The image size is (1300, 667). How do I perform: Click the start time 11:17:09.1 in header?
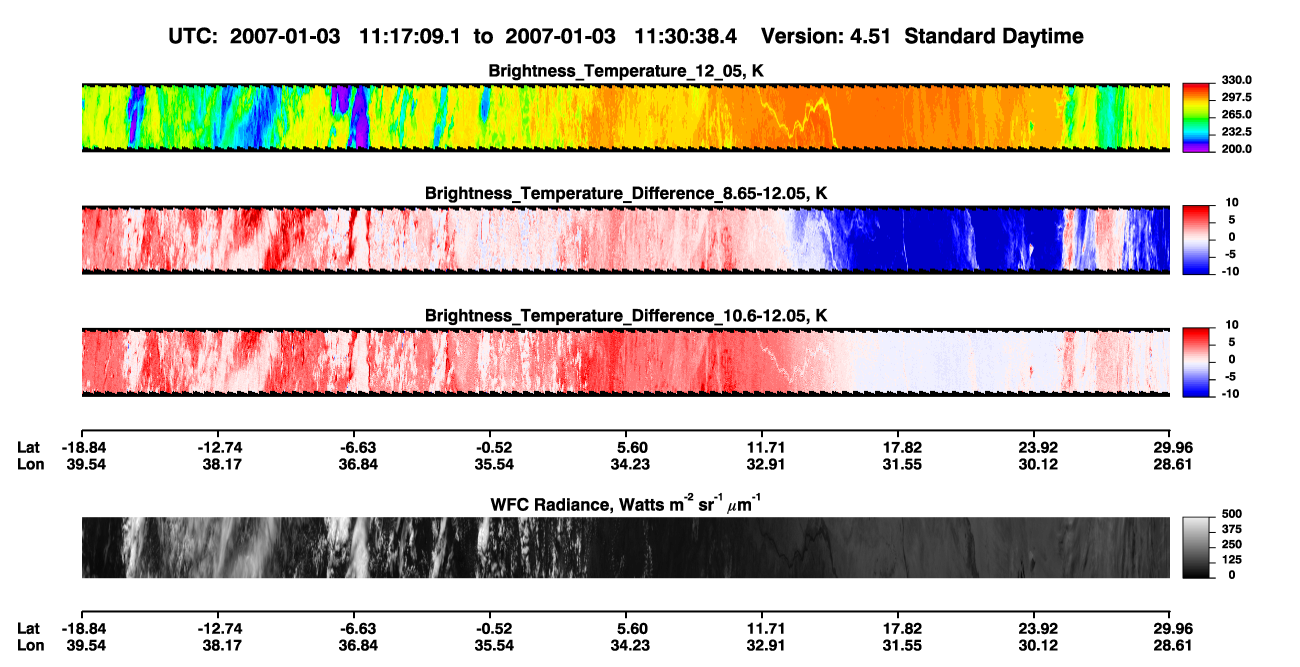click(x=408, y=36)
